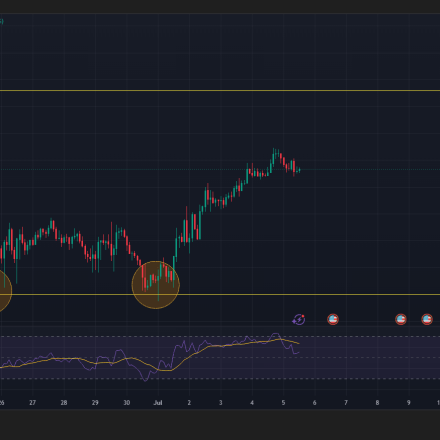
Task: Click the '4' date label on time axis
Action: (x=252, y=403)
